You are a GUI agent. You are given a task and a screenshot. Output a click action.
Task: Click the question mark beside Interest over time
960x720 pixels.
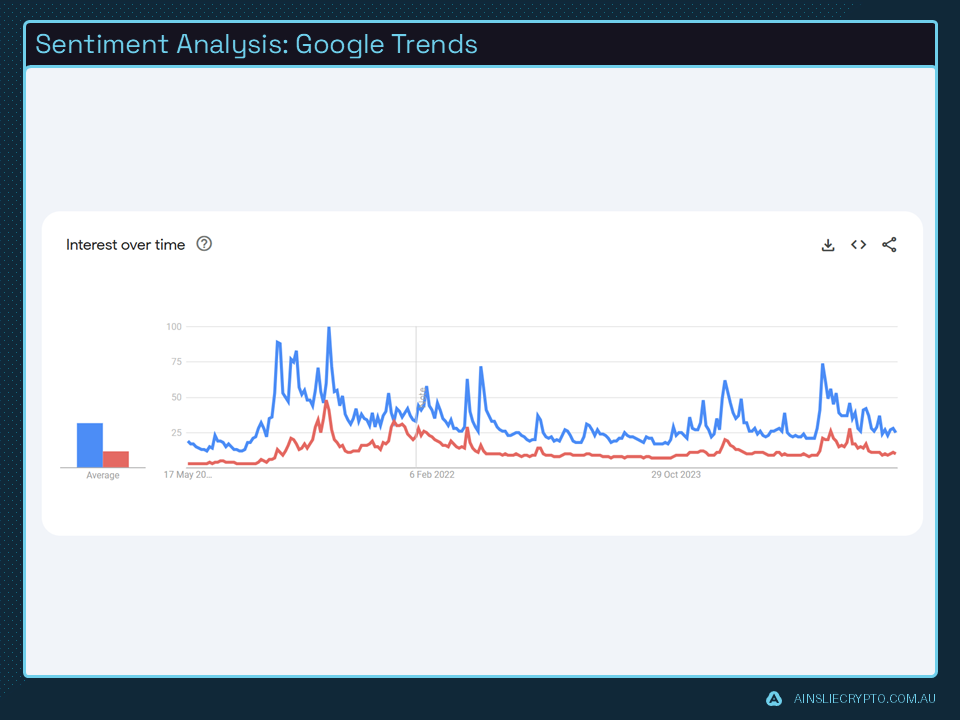pos(204,244)
